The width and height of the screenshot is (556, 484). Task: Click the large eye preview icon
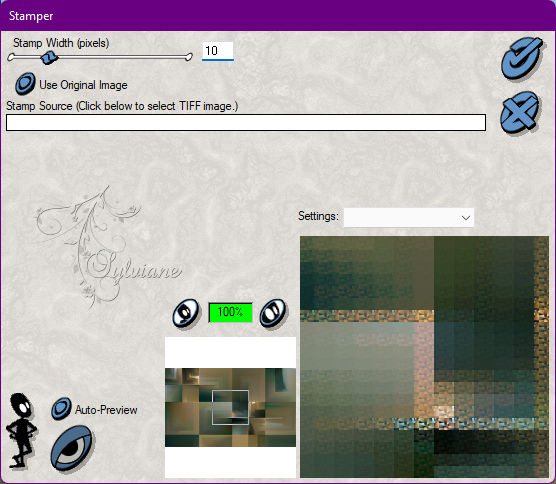pyautogui.click(x=72, y=448)
